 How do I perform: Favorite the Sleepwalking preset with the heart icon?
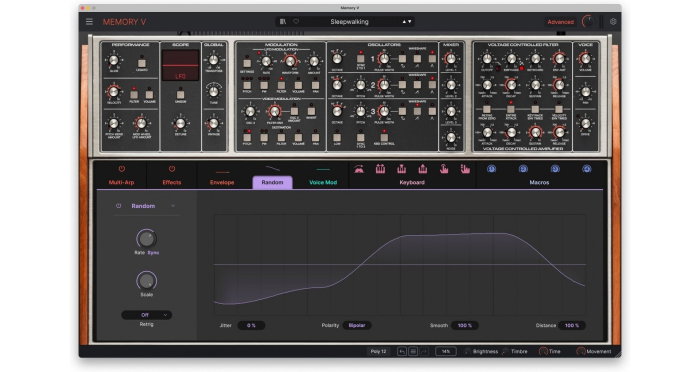point(296,21)
